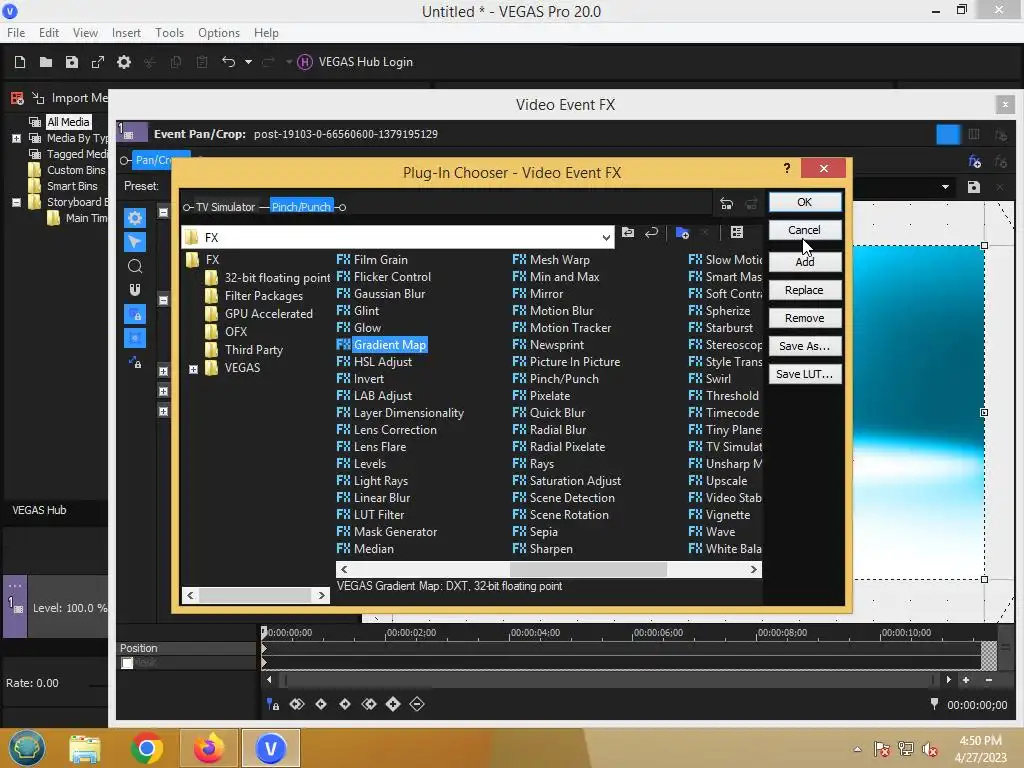Click the create keyframe plus diamond icon
Viewport: 1024px width, 768px height.
393,704
